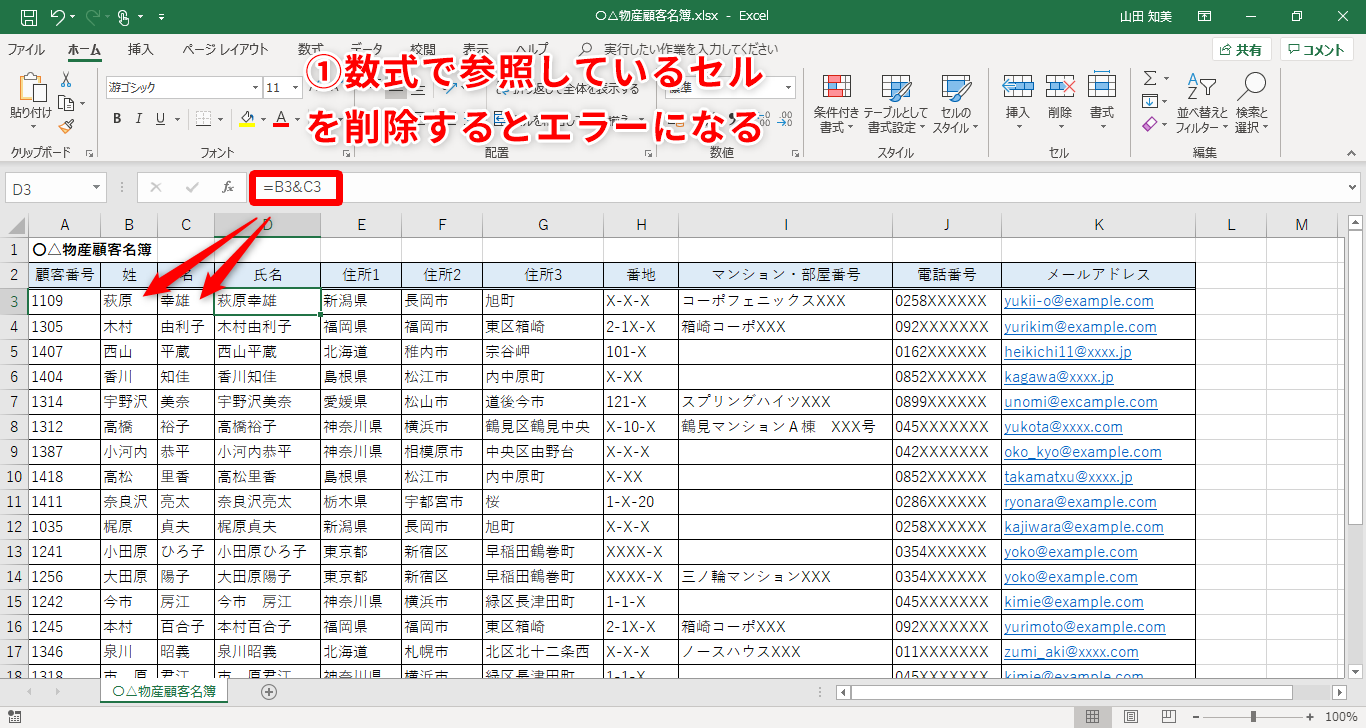The image size is (1366, 728).
Task: Apply borders with the border grid icon
Action: pyautogui.click(x=204, y=119)
